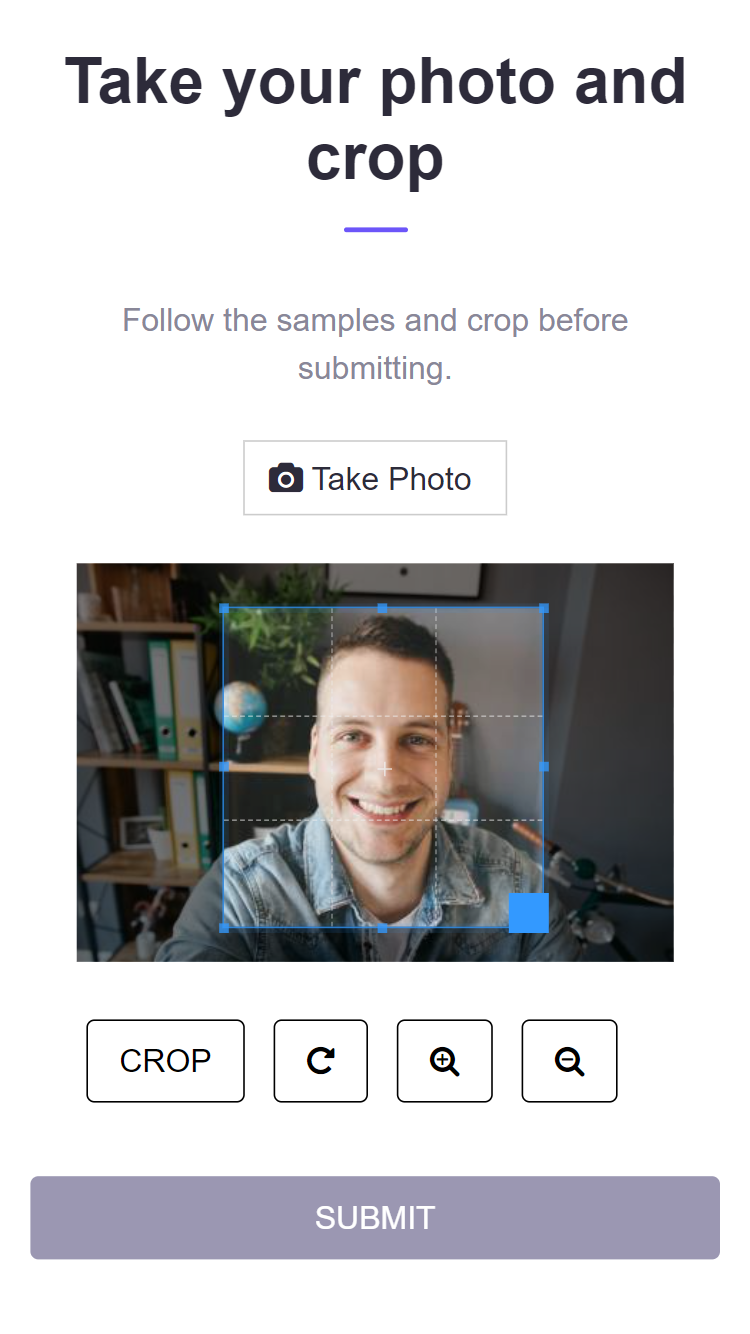Click the left-middle crop handle

[x=224, y=767]
